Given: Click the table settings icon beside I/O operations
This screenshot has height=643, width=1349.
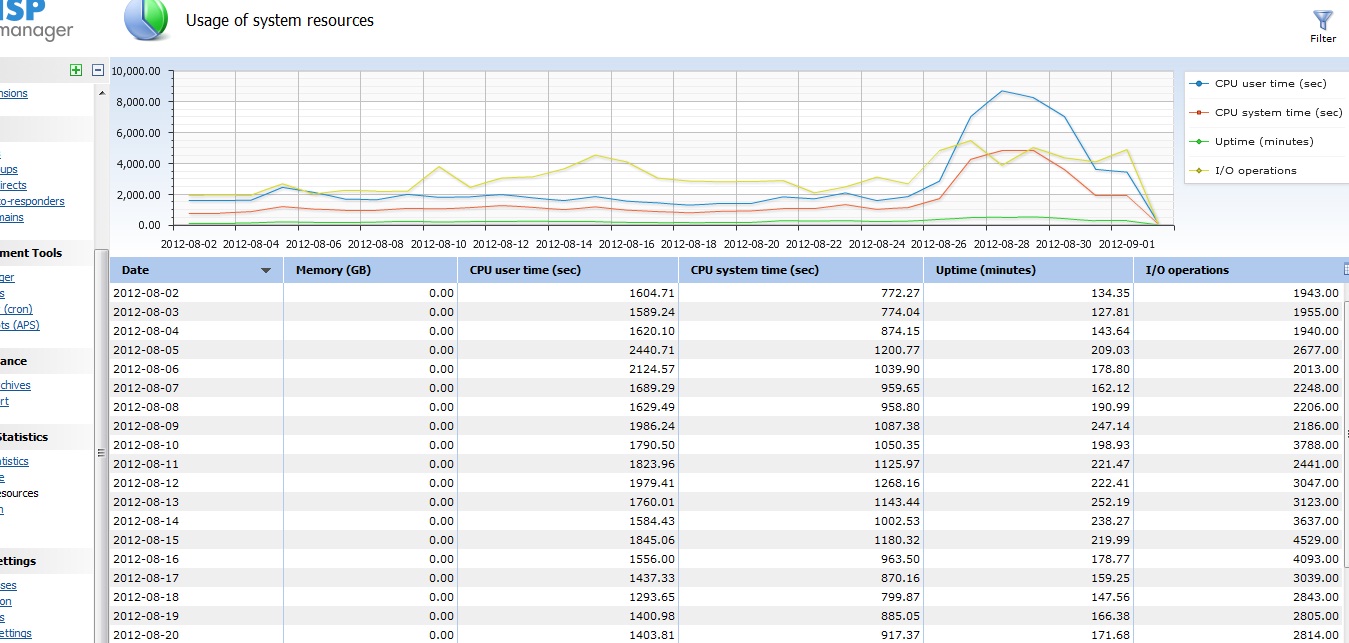Looking at the screenshot, I should pos(1345,270).
